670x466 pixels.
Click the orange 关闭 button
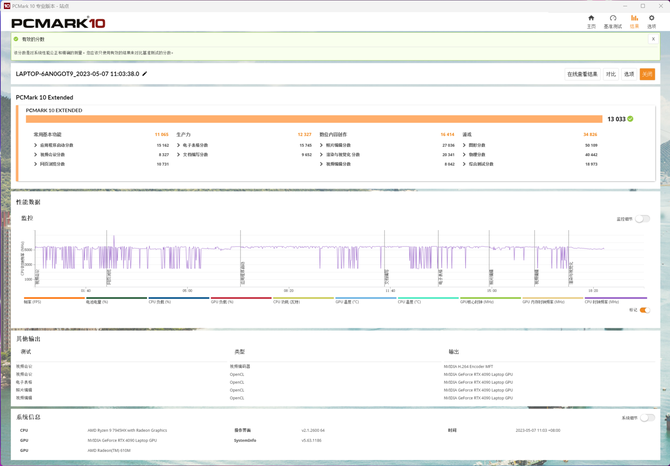coord(647,74)
